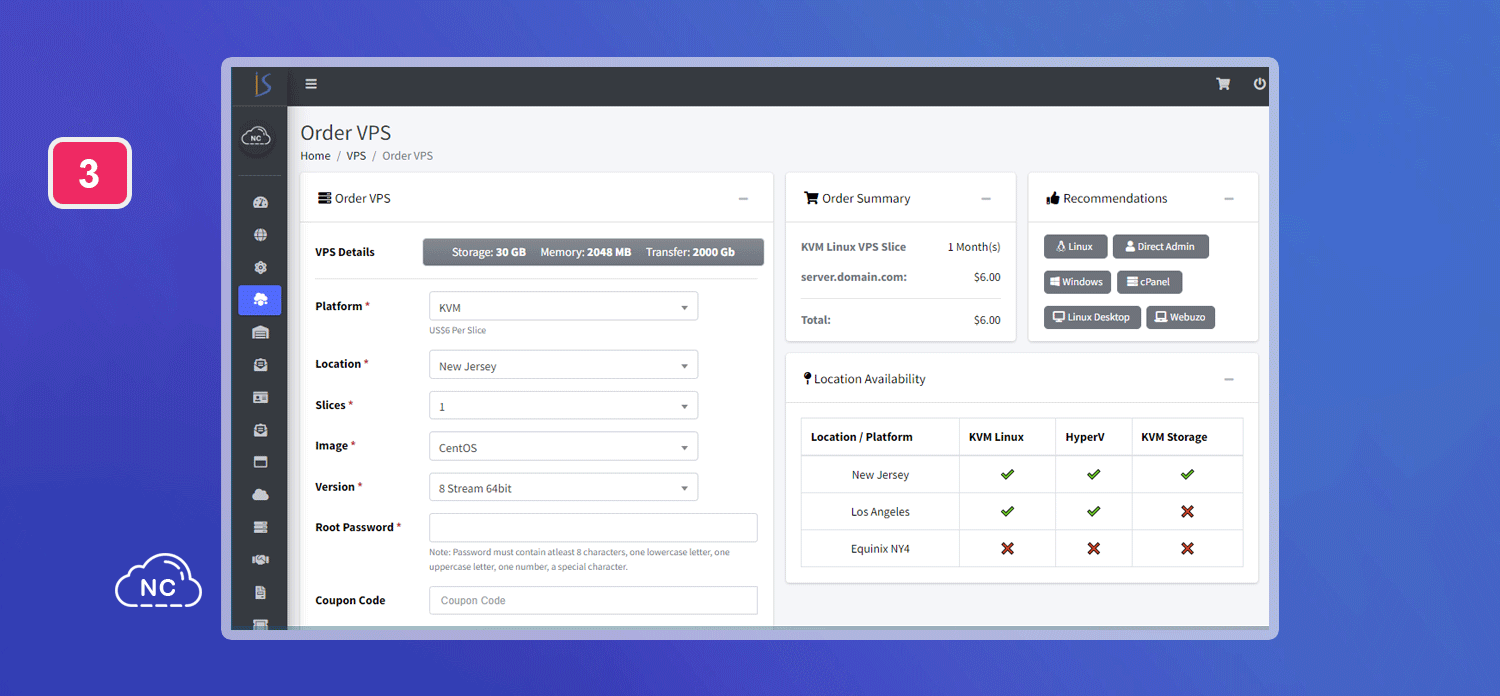Viewport: 1500px width, 696px height.
Task: Click the VPS Details specs bar
Action: point(593,252)
